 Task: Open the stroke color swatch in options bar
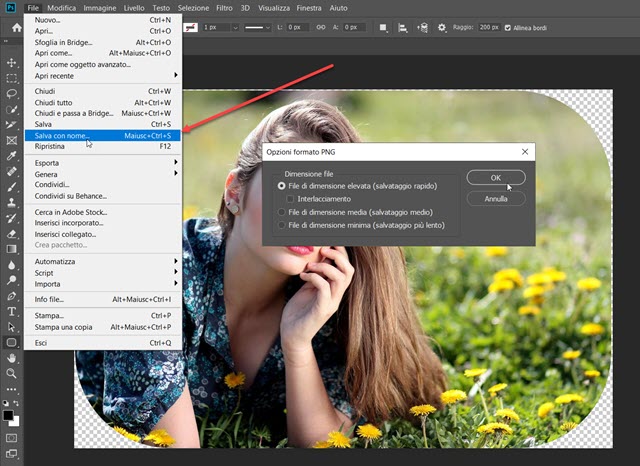190,28
